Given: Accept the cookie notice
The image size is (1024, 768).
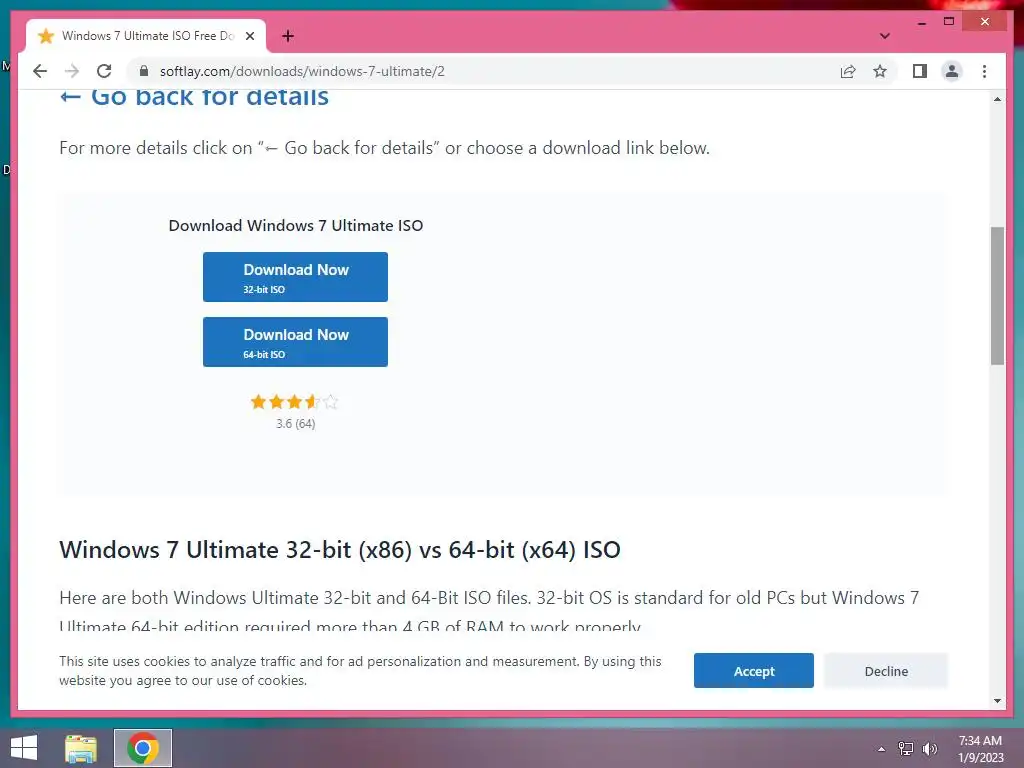Looking at the screenshot, I should click(754, 671).
